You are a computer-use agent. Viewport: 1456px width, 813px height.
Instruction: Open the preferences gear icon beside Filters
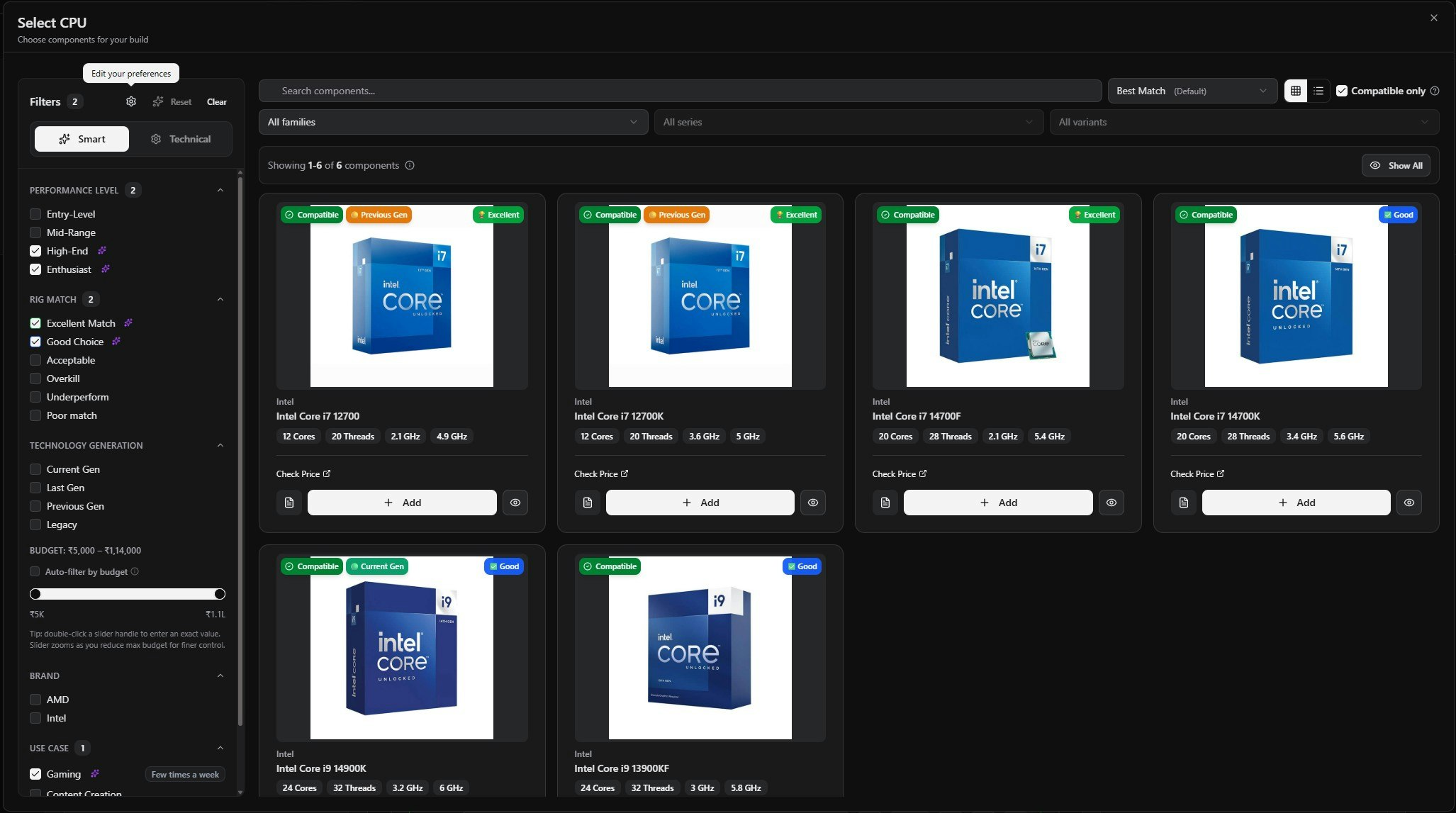pos(131,101)
